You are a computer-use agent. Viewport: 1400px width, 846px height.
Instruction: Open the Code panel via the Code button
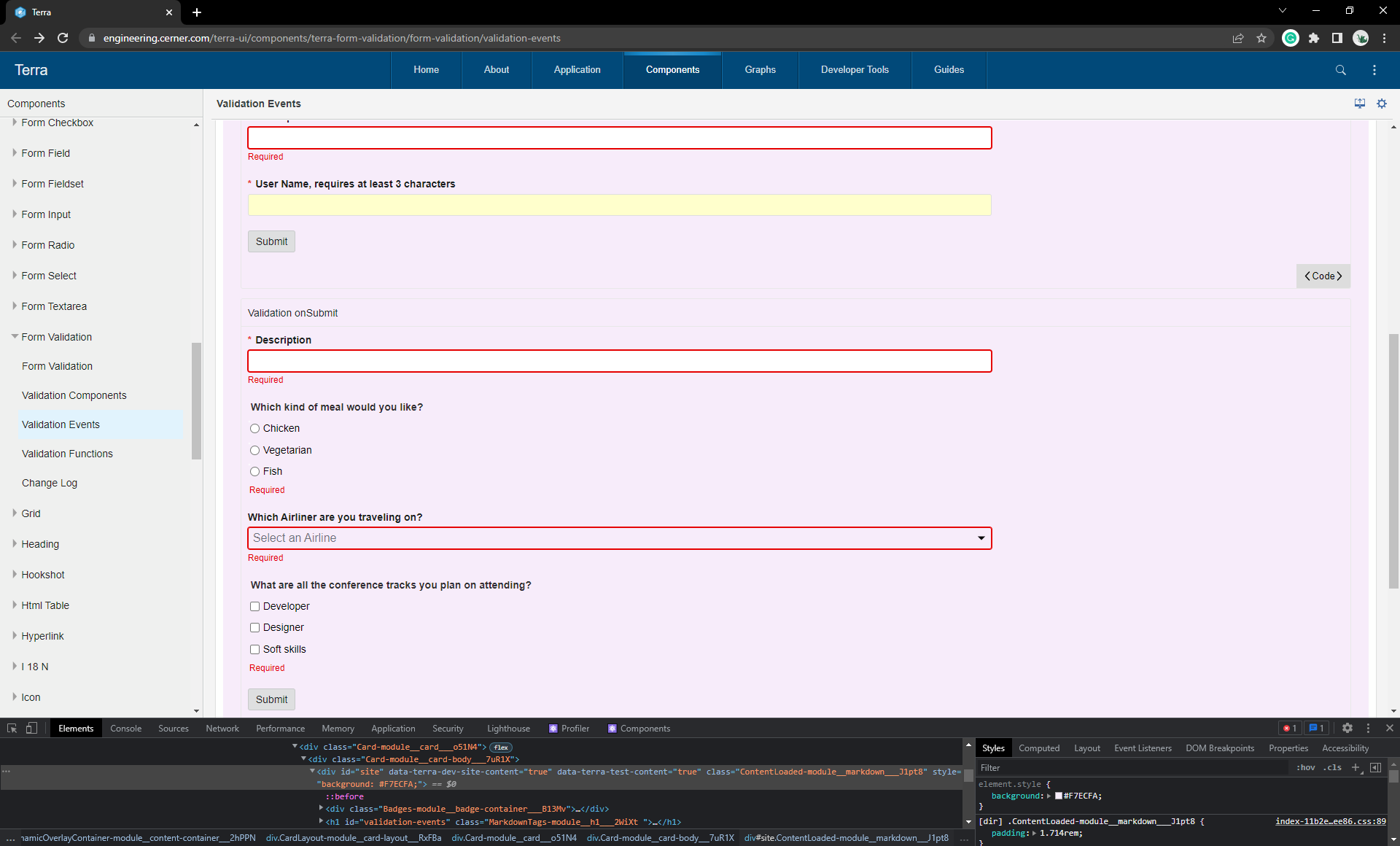[1323, 276]
